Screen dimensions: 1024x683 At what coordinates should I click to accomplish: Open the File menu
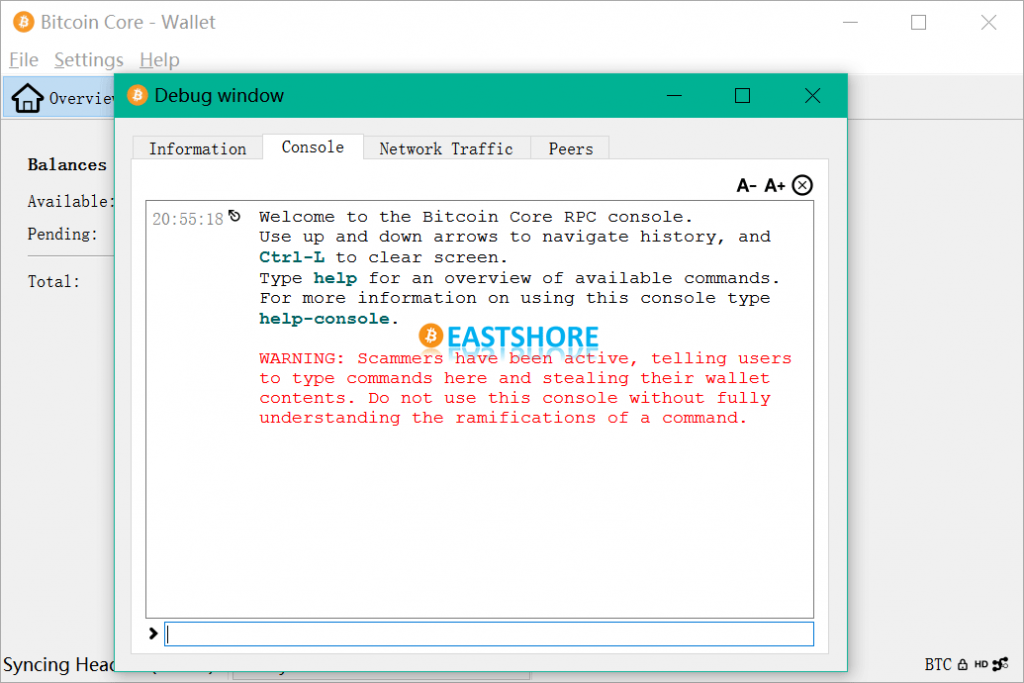[x=24, y=60]
